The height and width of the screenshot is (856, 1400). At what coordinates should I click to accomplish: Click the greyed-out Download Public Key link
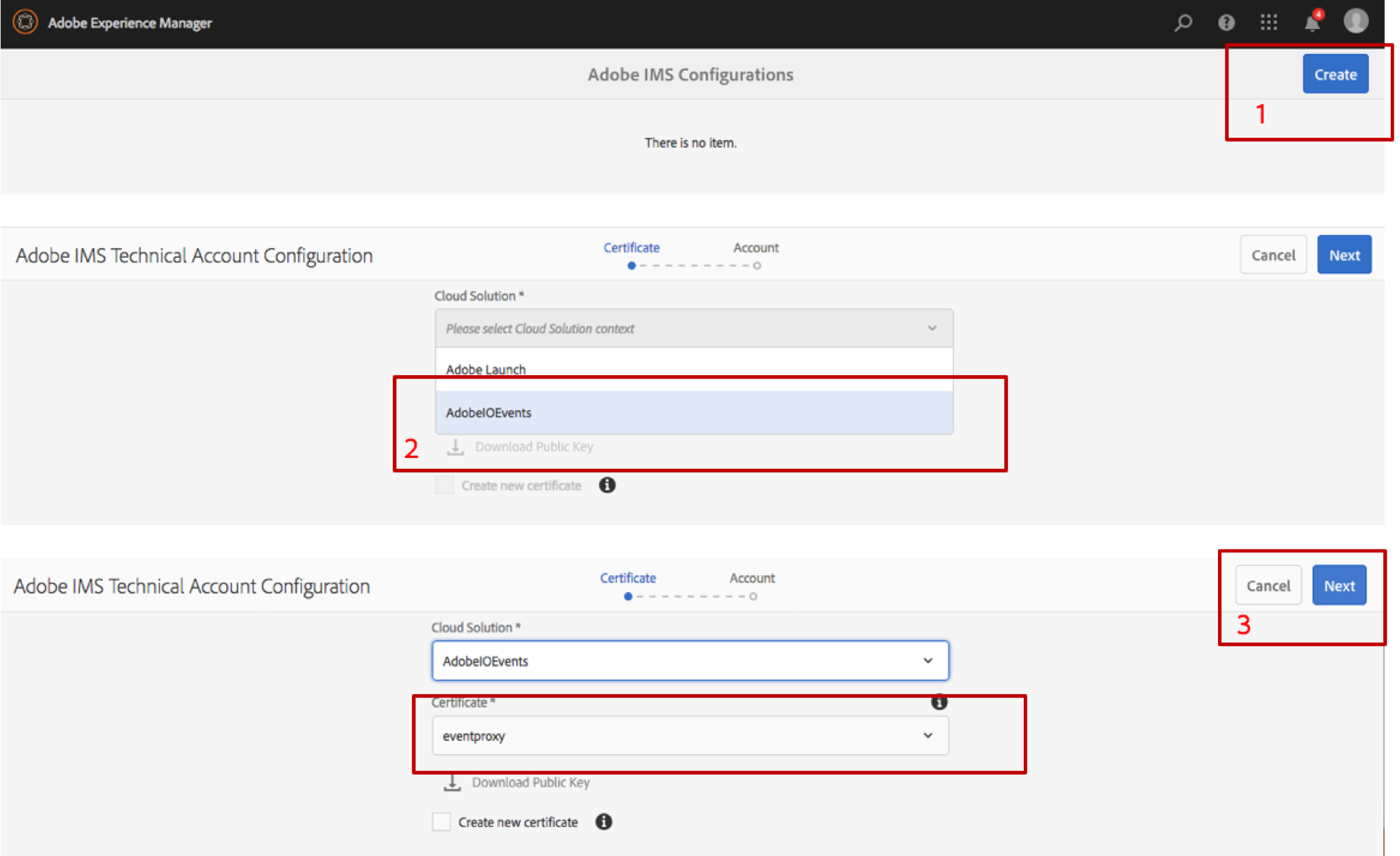(x=534, y=447)
